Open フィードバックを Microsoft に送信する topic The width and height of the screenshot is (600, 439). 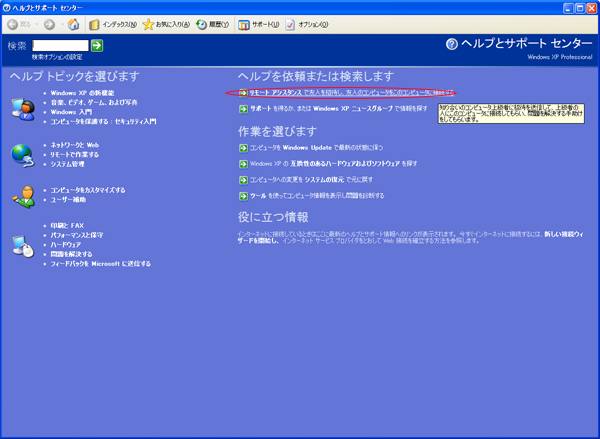coord(101,264)
